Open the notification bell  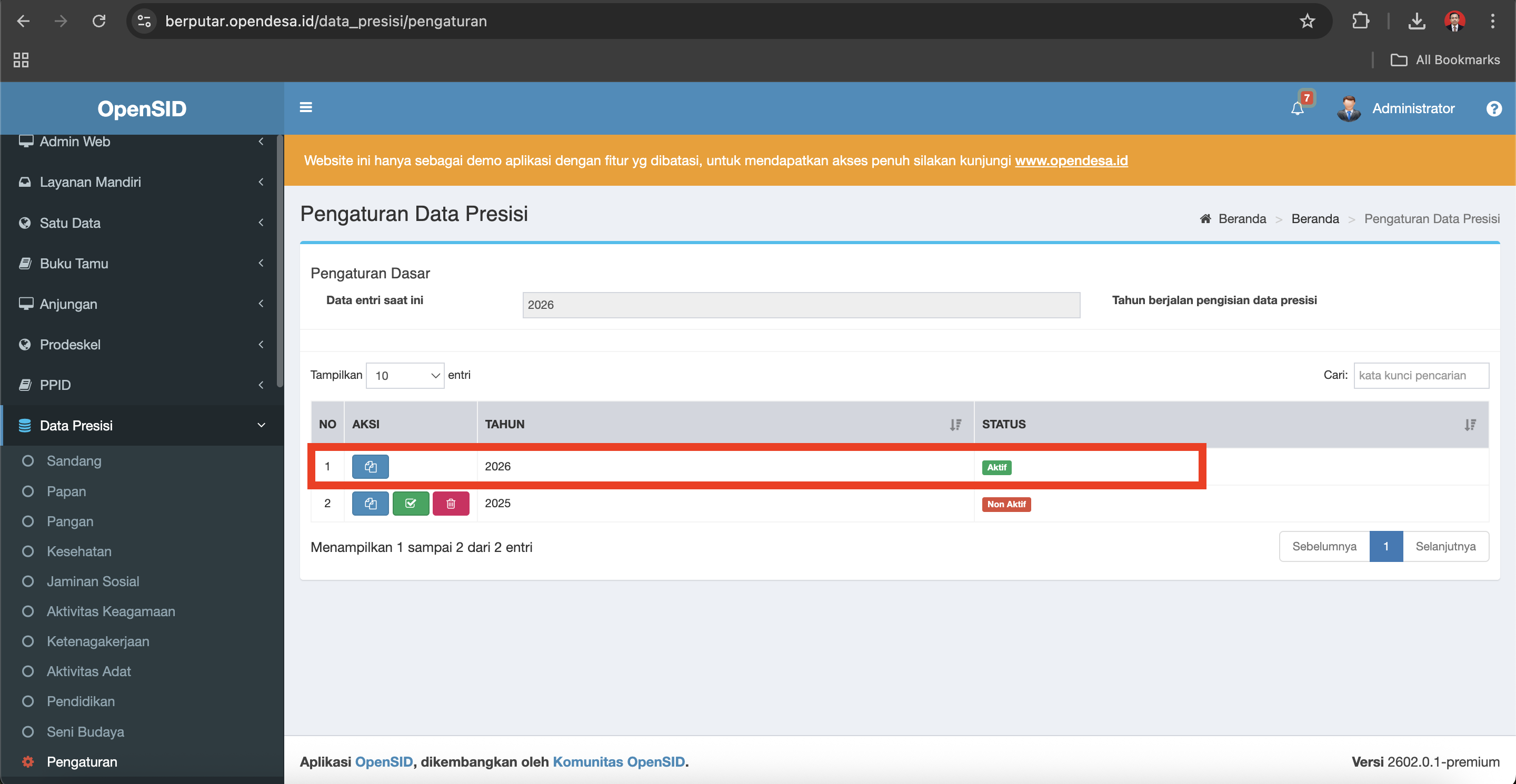[1297, 108]
